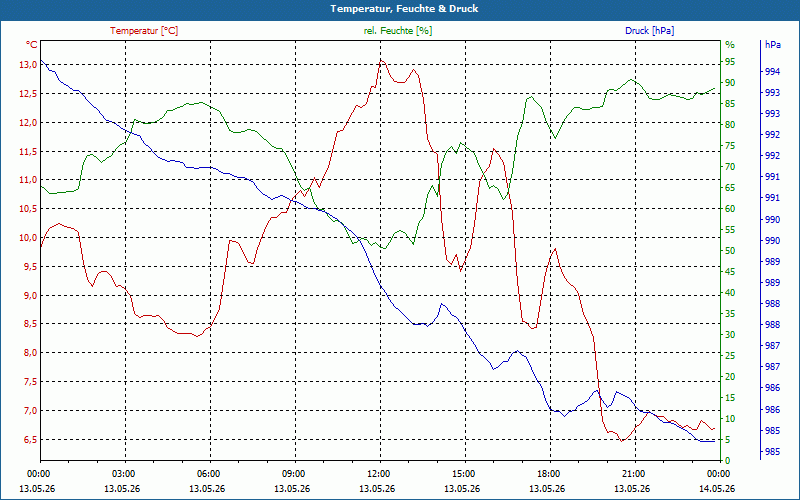Screen dimensions: 800x500
Task: Click the °C unit label on the temperature axis
Action: point(32,45)
